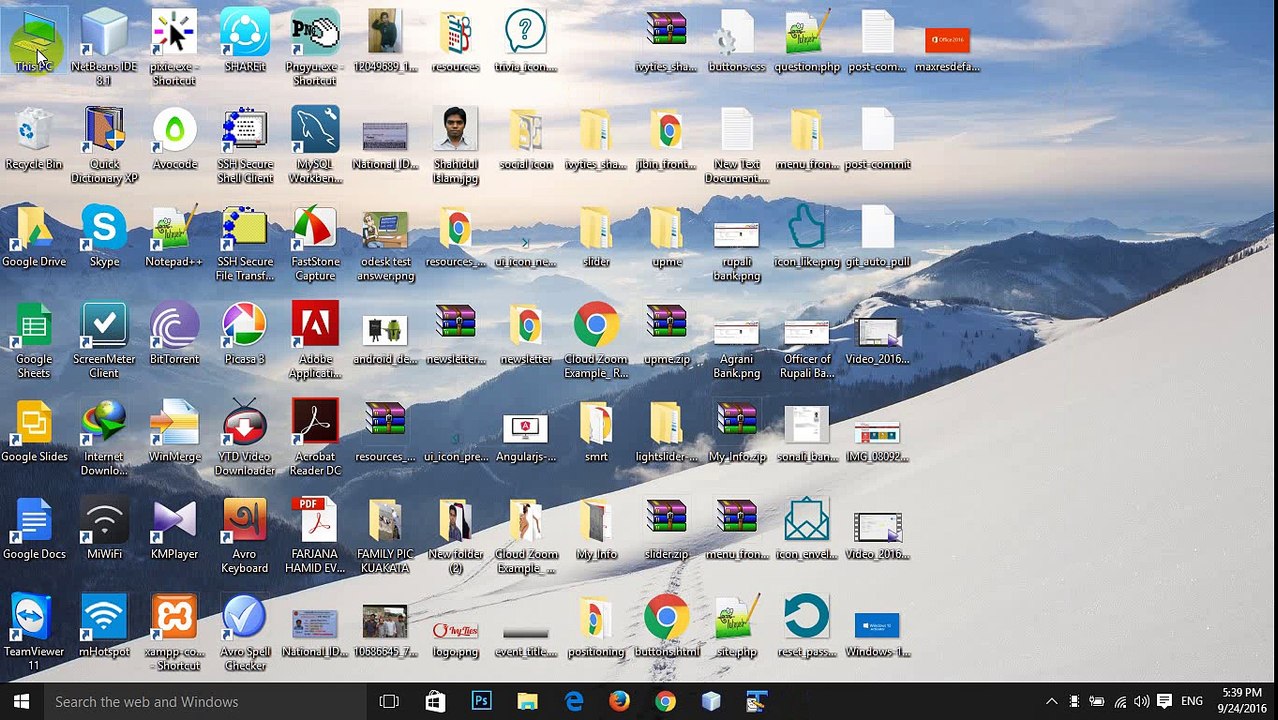Select the YTD Video Downloader shortcut
Screen dimensions: 1278x720
tap(245, 438)
